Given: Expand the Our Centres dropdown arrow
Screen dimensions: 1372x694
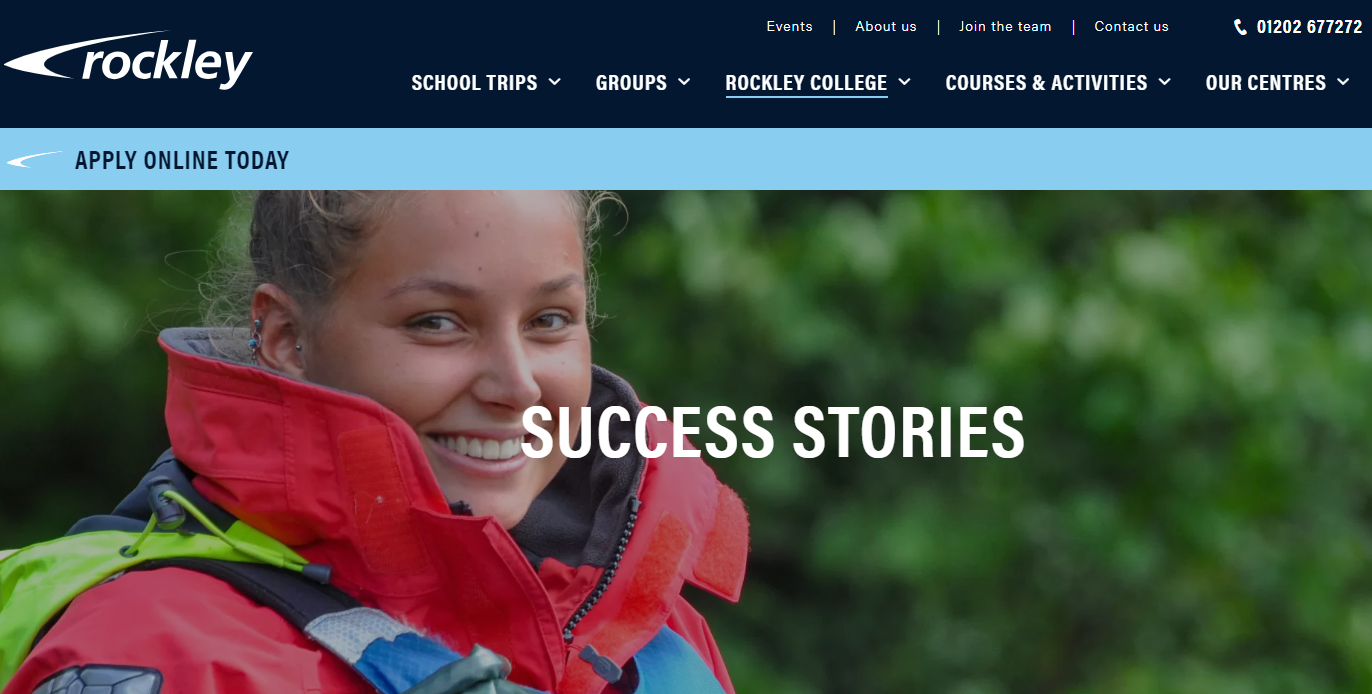Looking at the screenshot, I should point(1343,82).
